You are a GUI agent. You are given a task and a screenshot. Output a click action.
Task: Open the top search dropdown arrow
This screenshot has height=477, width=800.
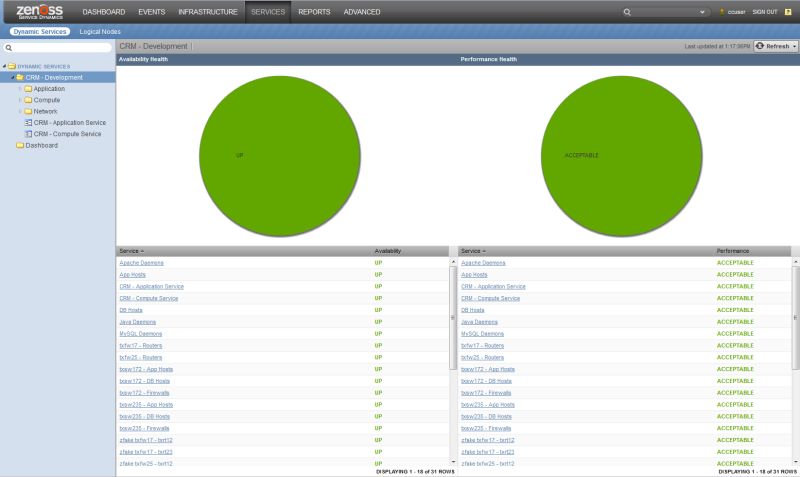[x=703, y=12]
